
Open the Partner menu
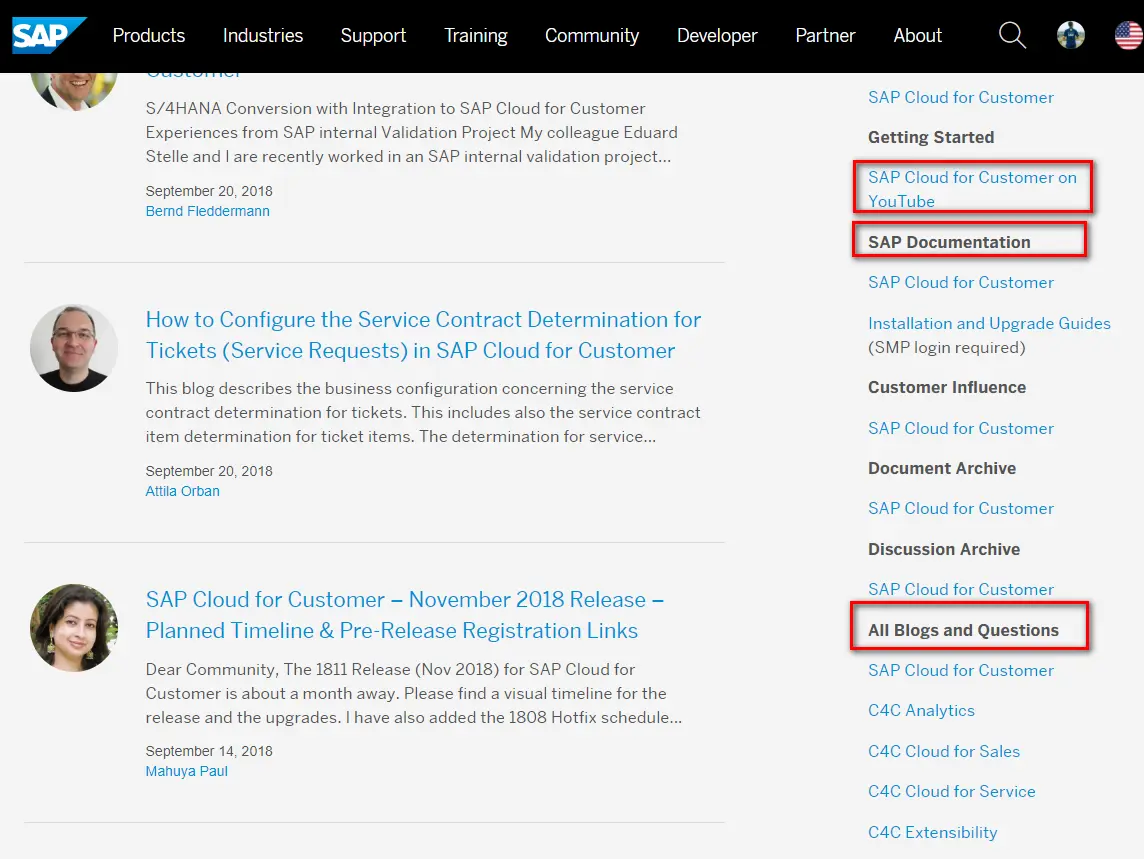tap(825, 35)
